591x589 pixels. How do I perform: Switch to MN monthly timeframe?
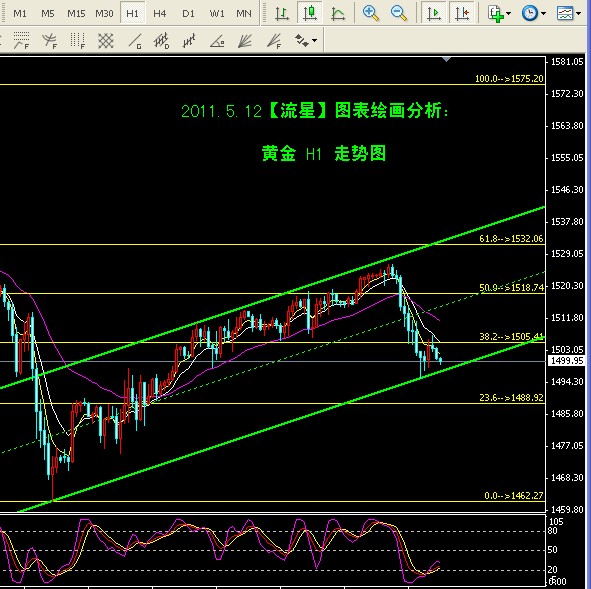pyautogui.click(x=244, y=14)
